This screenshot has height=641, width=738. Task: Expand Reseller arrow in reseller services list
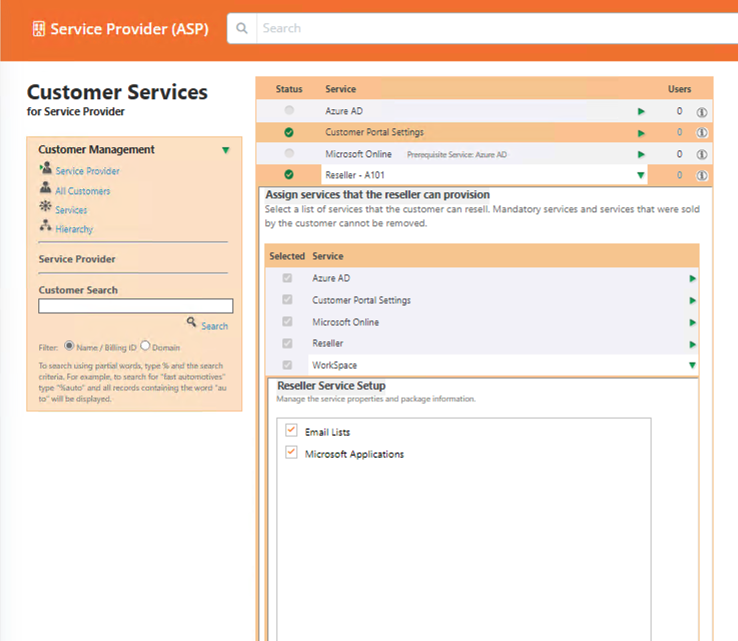point(692,345)
